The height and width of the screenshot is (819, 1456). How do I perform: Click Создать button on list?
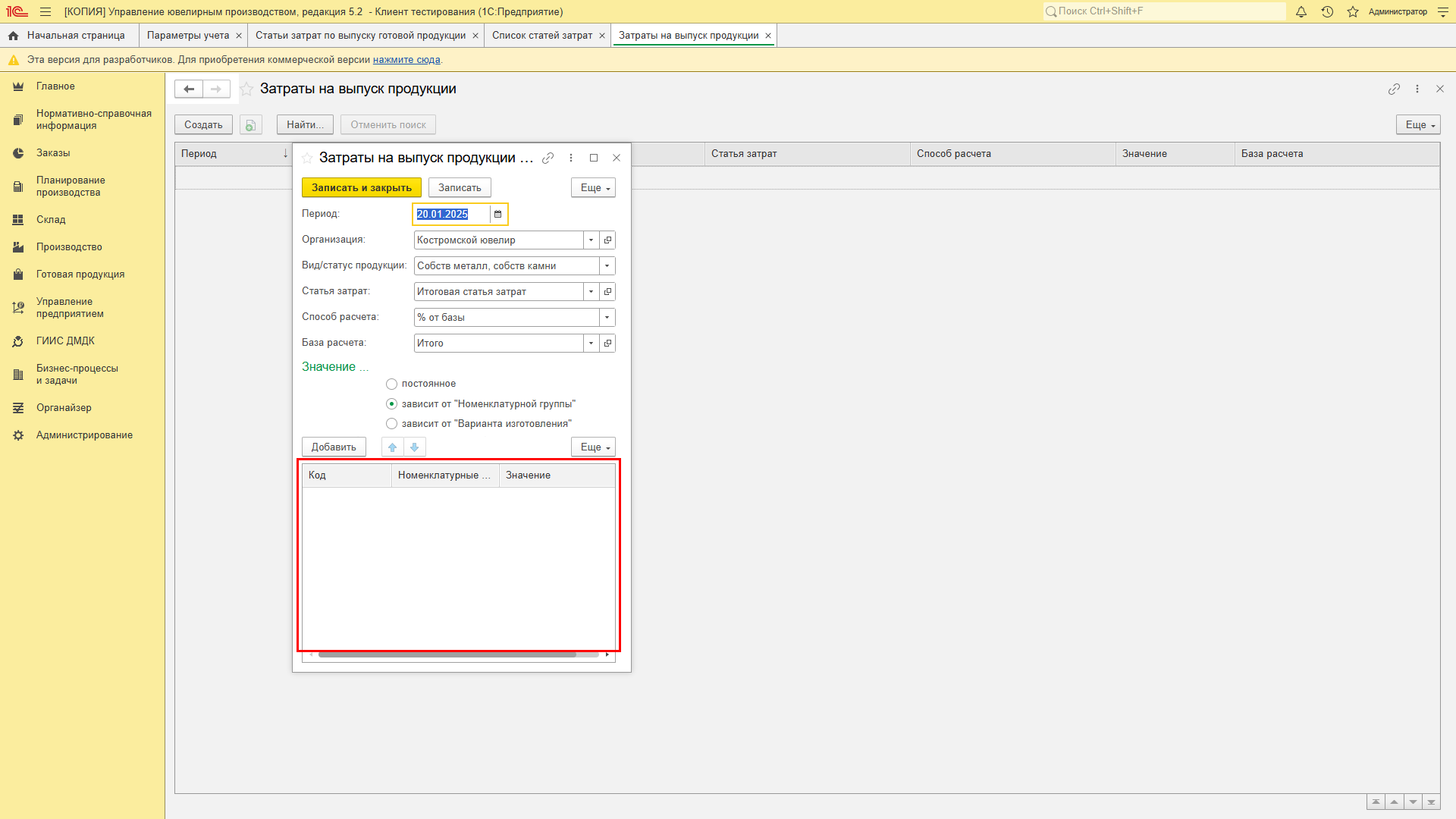pos(203,125)
